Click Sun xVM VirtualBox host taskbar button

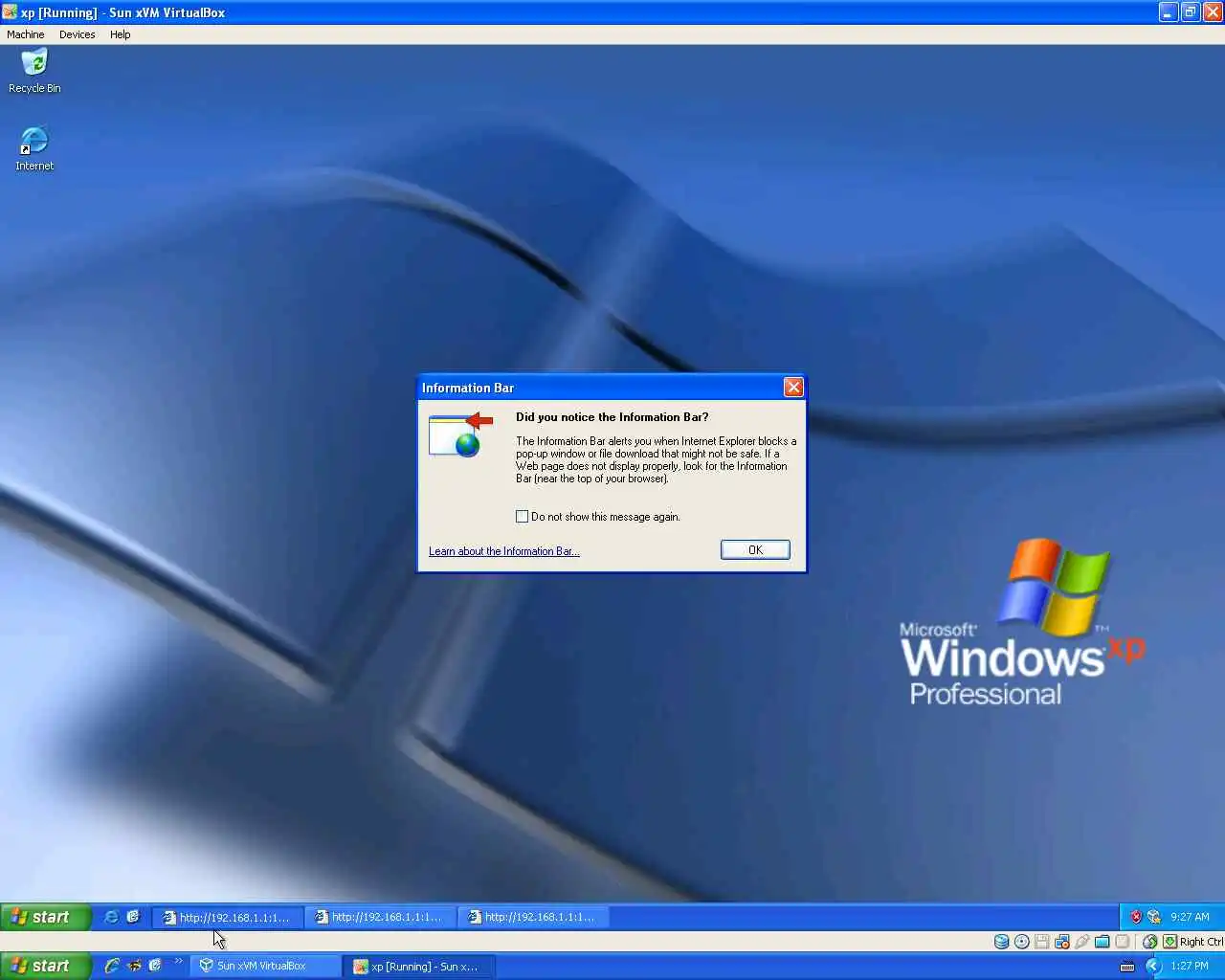coord(265,967)
